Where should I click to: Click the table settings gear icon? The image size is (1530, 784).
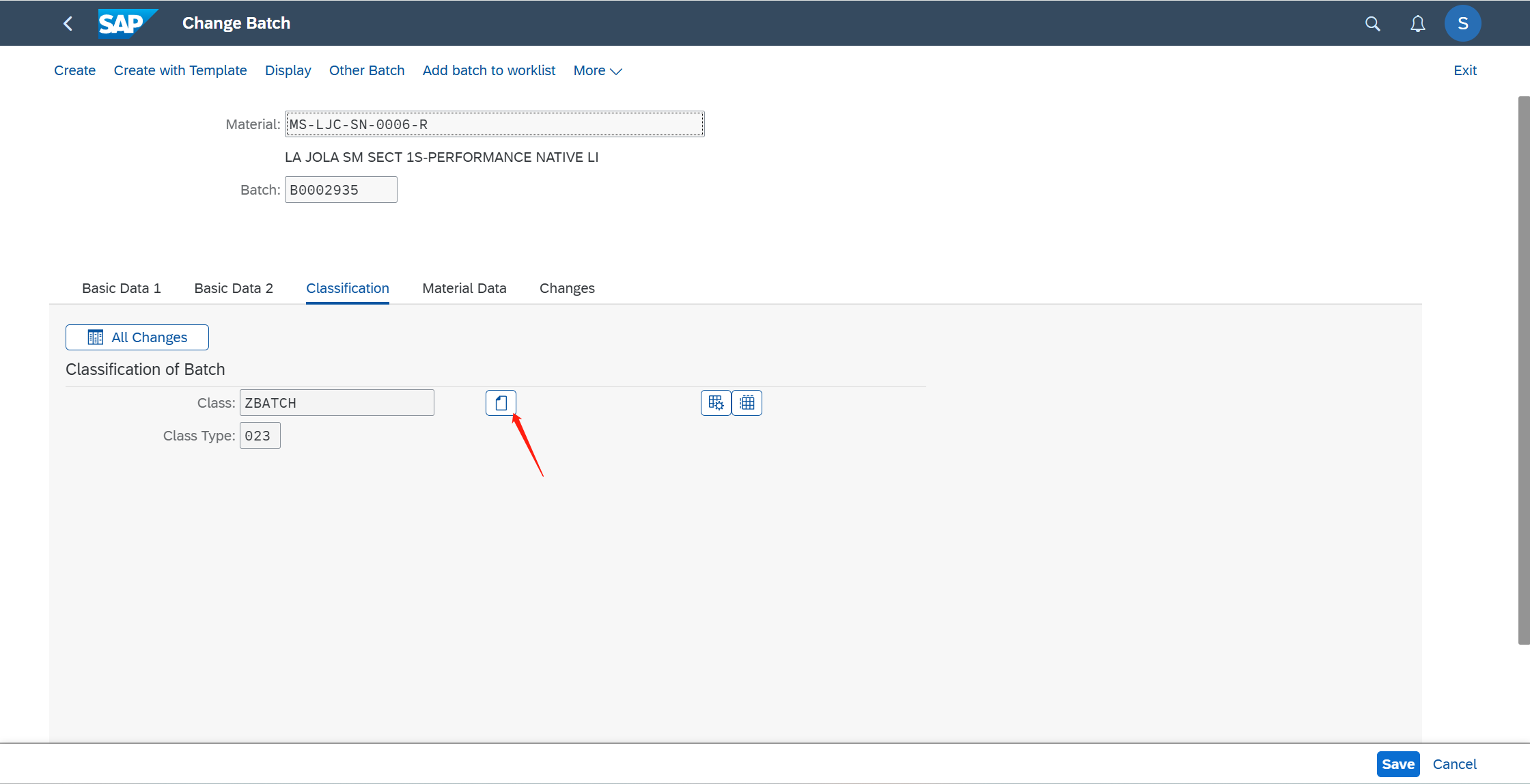coord(715,403)
